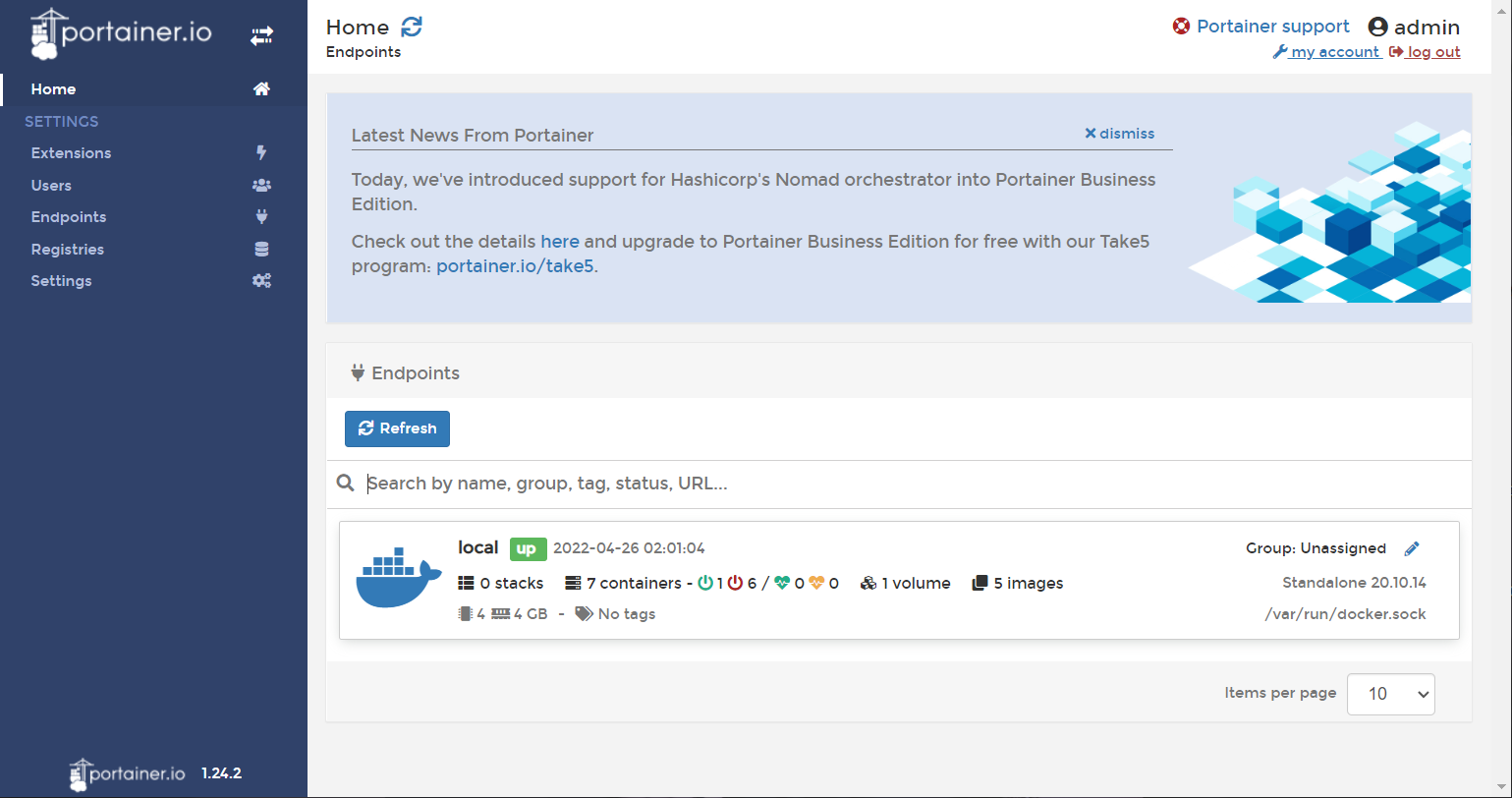The height and width of the screenshot is (798, 1512).
Task: Click the log out link
Action: [1425, 52]
